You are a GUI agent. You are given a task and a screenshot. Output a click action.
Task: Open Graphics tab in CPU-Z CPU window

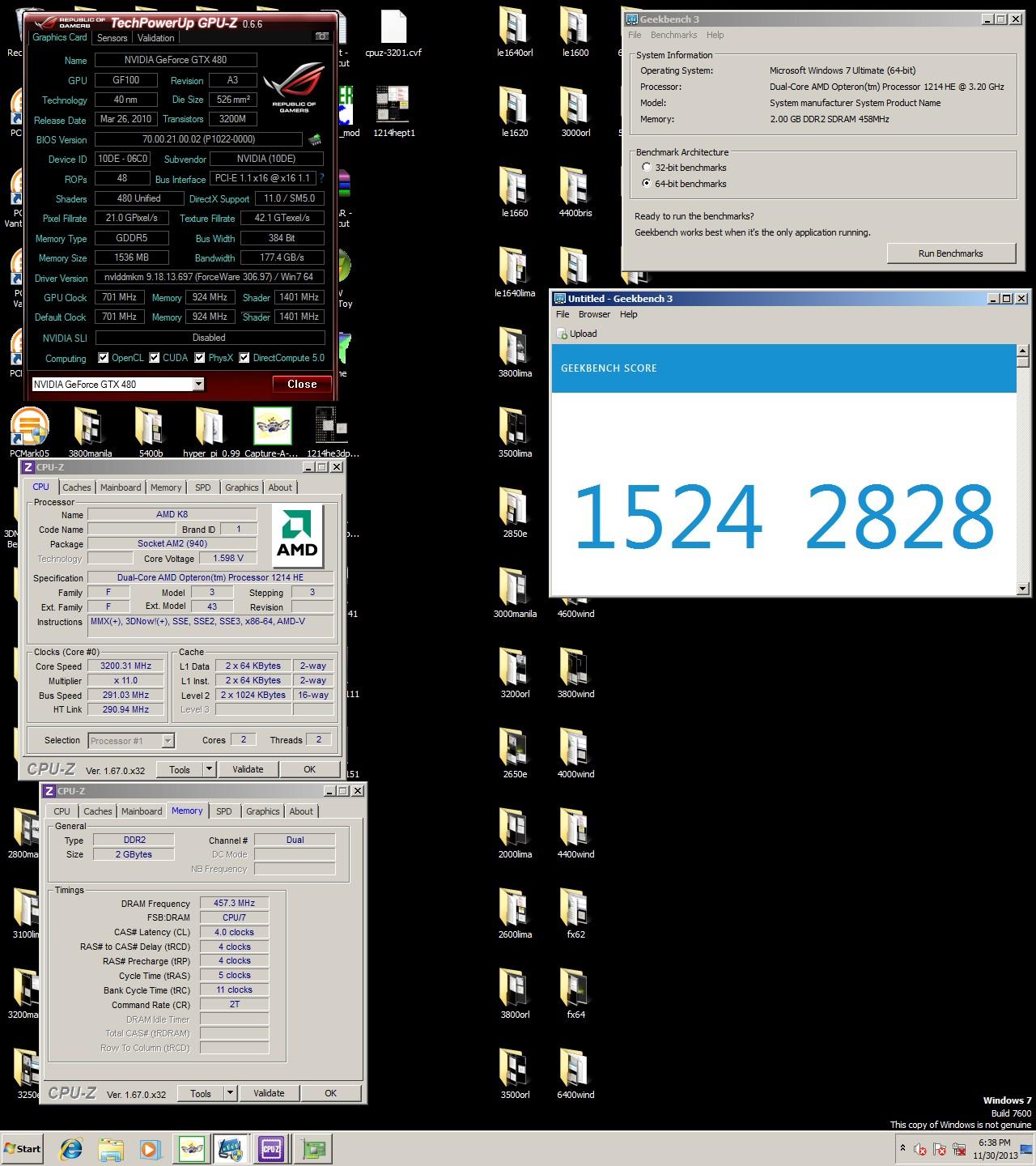pos(242,487)
